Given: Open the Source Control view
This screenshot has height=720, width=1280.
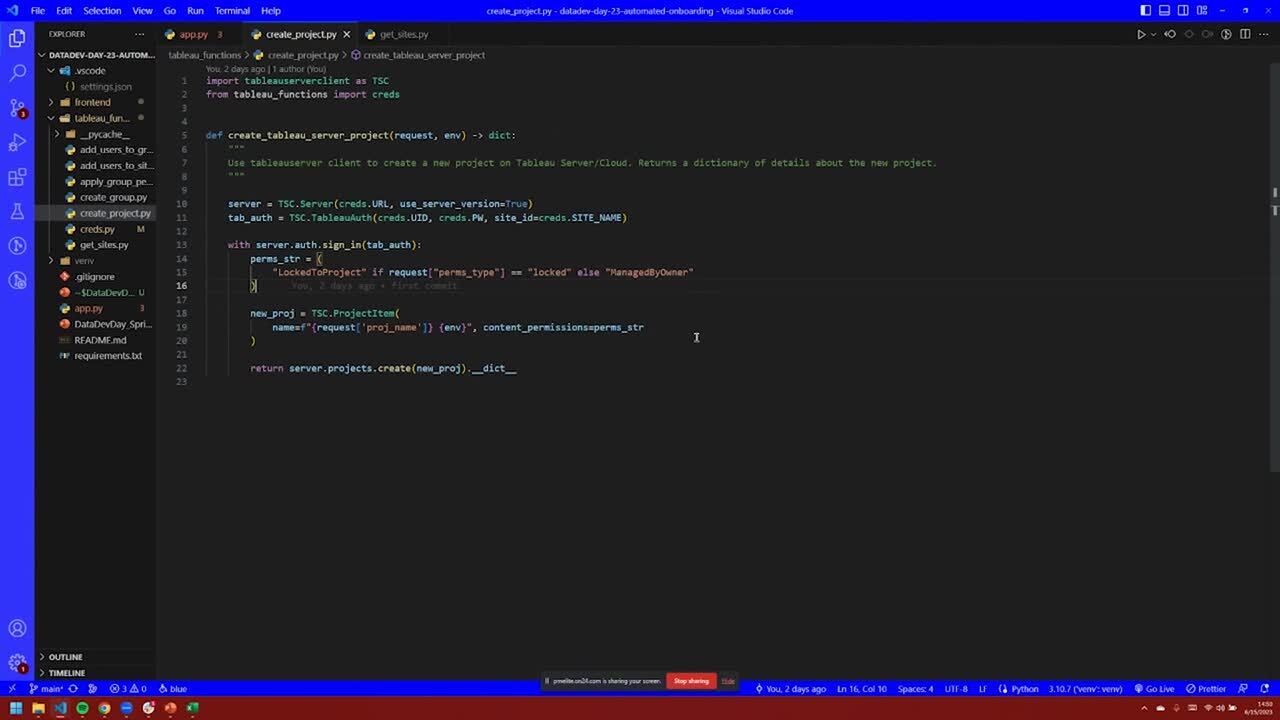Looking at the screenshot, I should (x=17, y=108).
